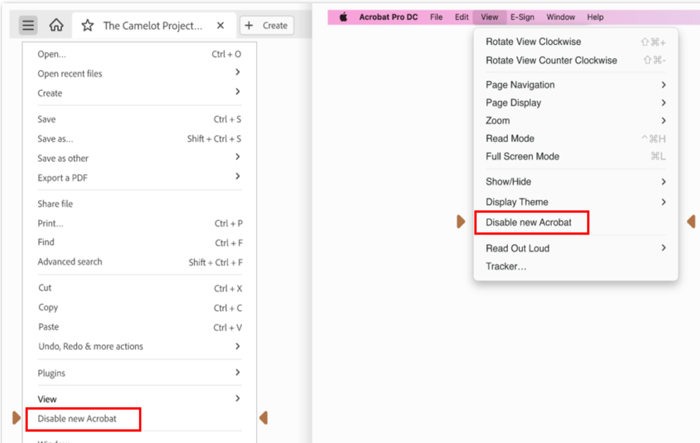The width and height of the screenshot is (700, 443).
Task: Open Edit in the Mac menu bar
Action: (462, 17)
